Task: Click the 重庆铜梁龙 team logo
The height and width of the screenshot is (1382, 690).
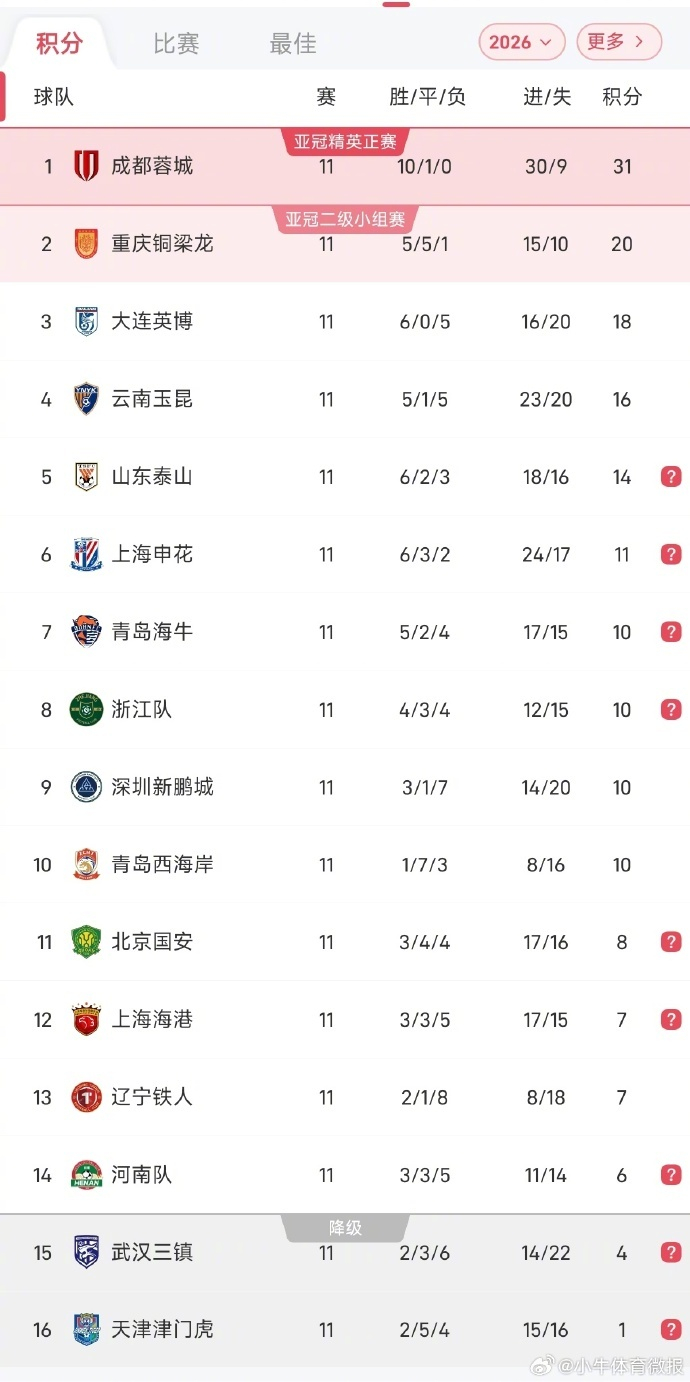Action: 87,244
